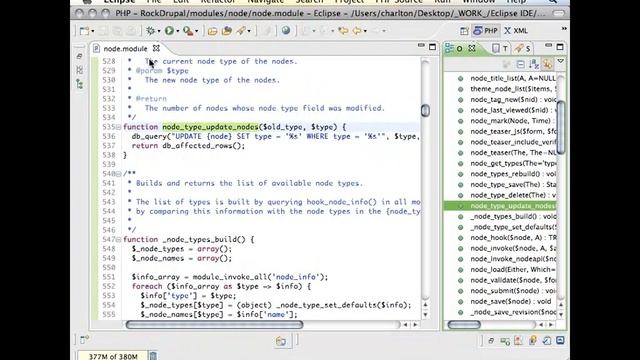Close the Outline view tab

472,48
